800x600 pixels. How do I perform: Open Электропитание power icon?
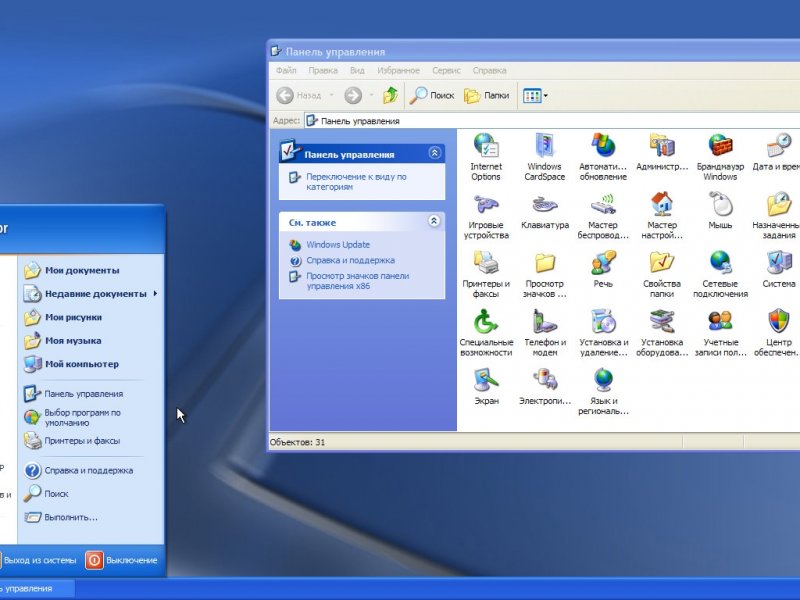pyautogui.click(x=544, y=386)
